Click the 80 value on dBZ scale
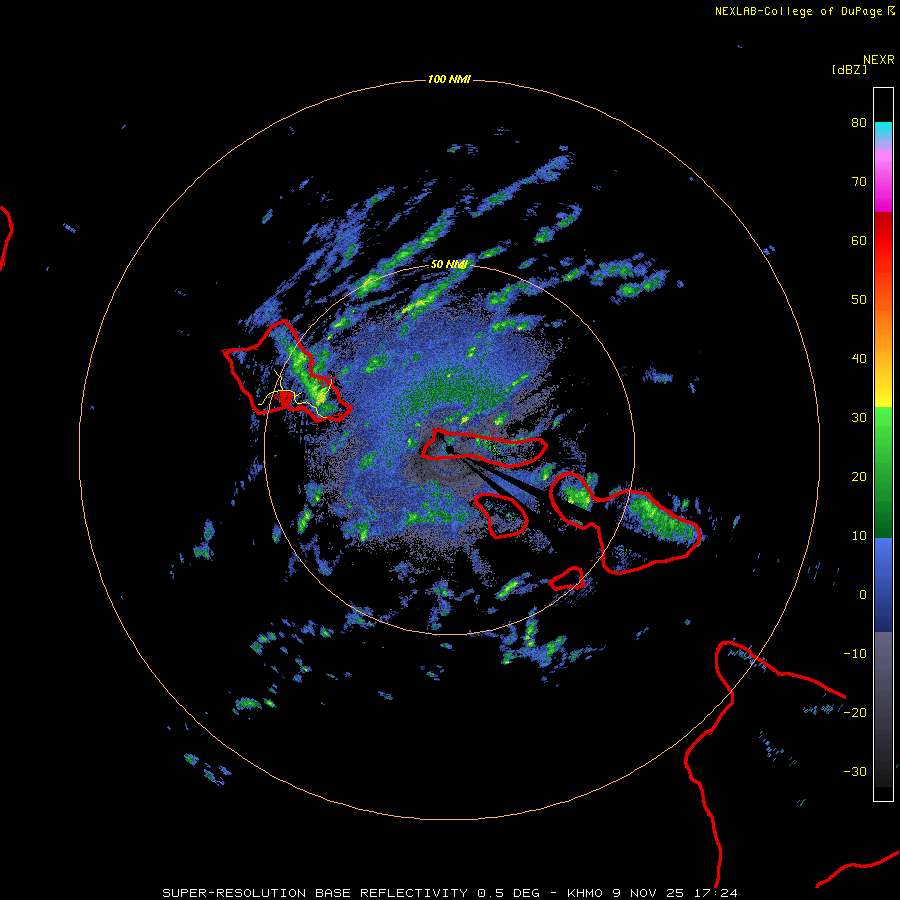Viewport: 900px width, 900px height. [859, 123]
